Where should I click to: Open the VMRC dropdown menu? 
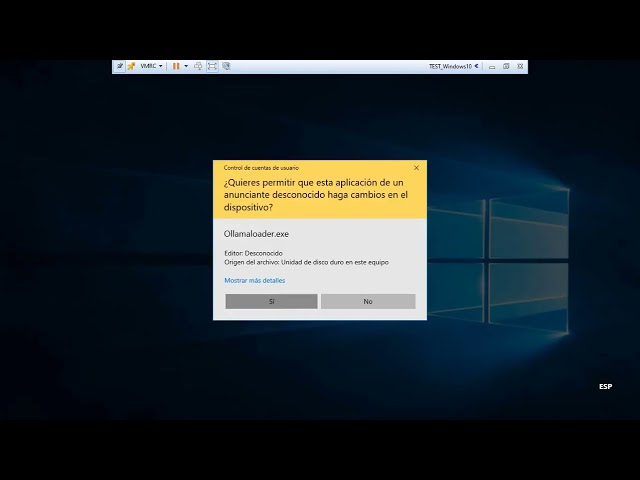click(x=151, y=66)
